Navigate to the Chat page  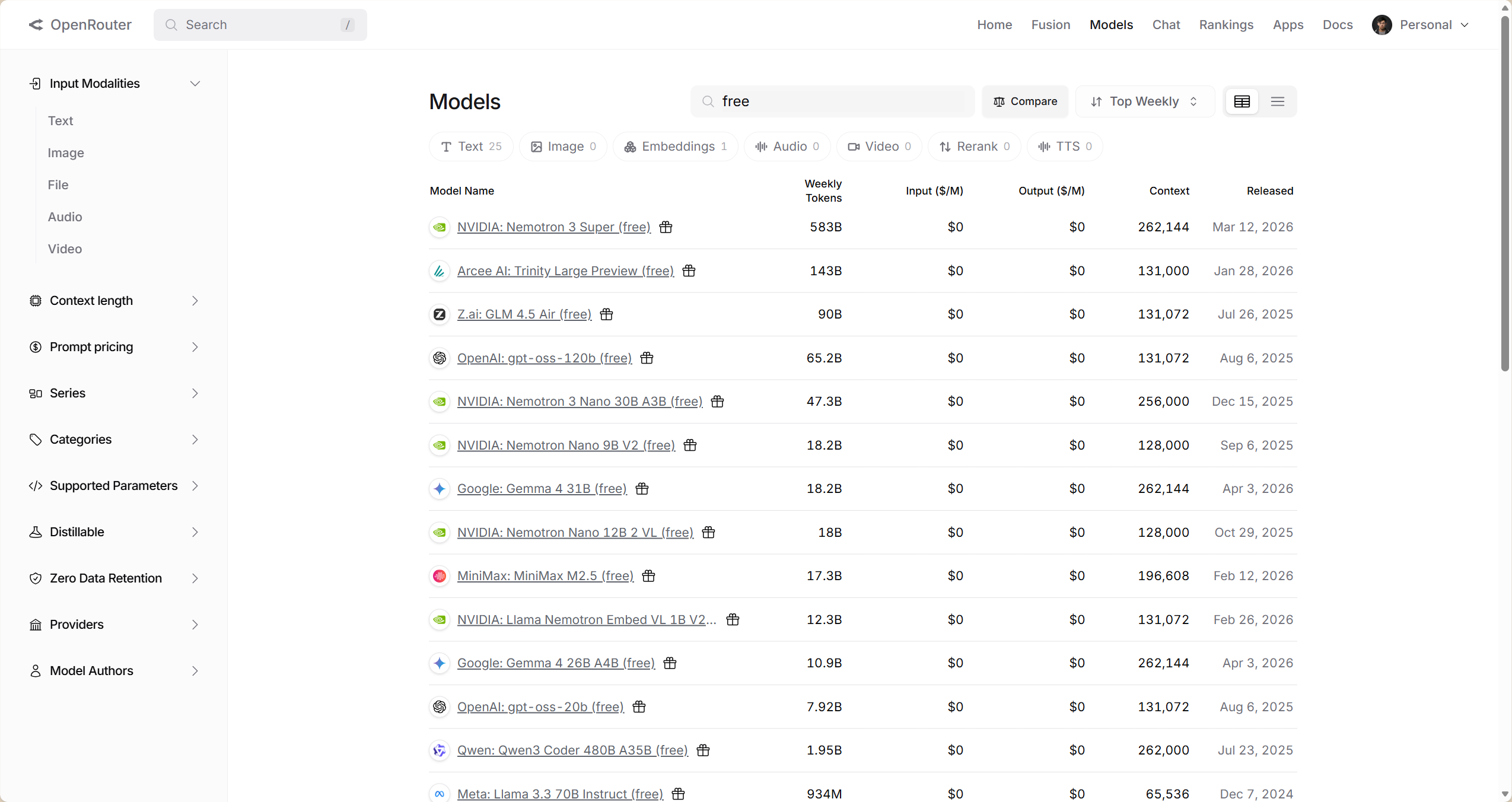pos(1166,25)
